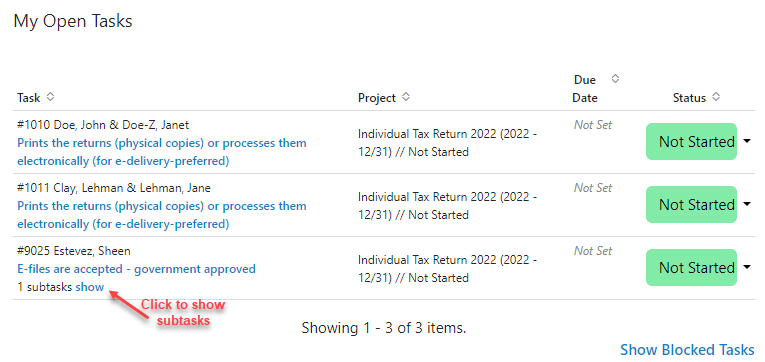The image size is (765, 362).
Task: Click the Project column header label
Action: point(377,98)
